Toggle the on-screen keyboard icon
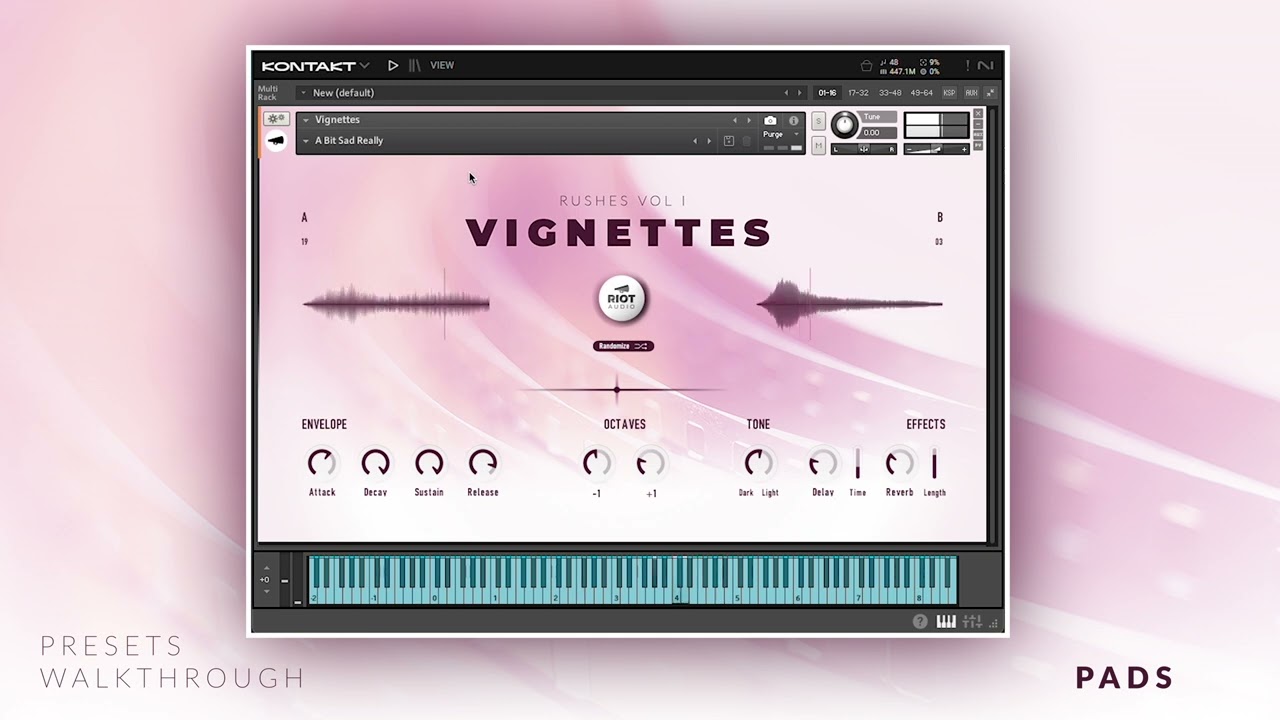Screen dimensions: 1280x720 click(946, 622)
